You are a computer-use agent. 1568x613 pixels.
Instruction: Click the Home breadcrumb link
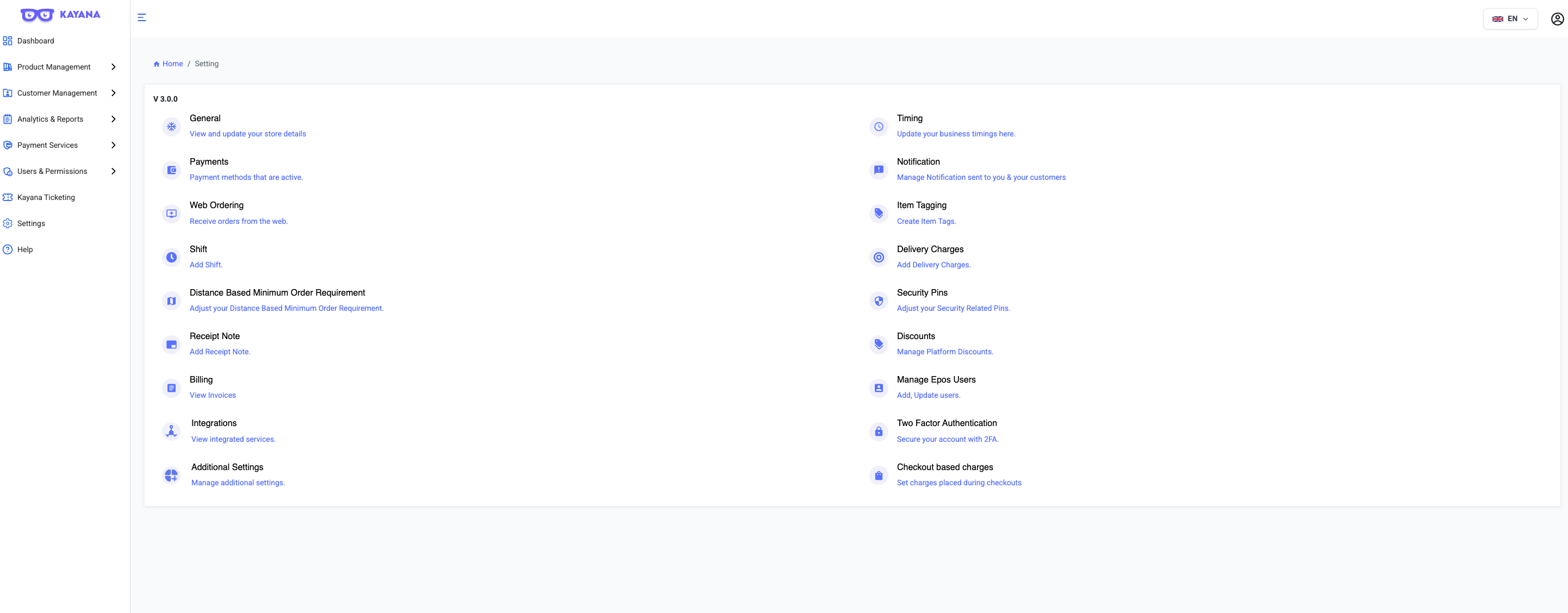168,64
